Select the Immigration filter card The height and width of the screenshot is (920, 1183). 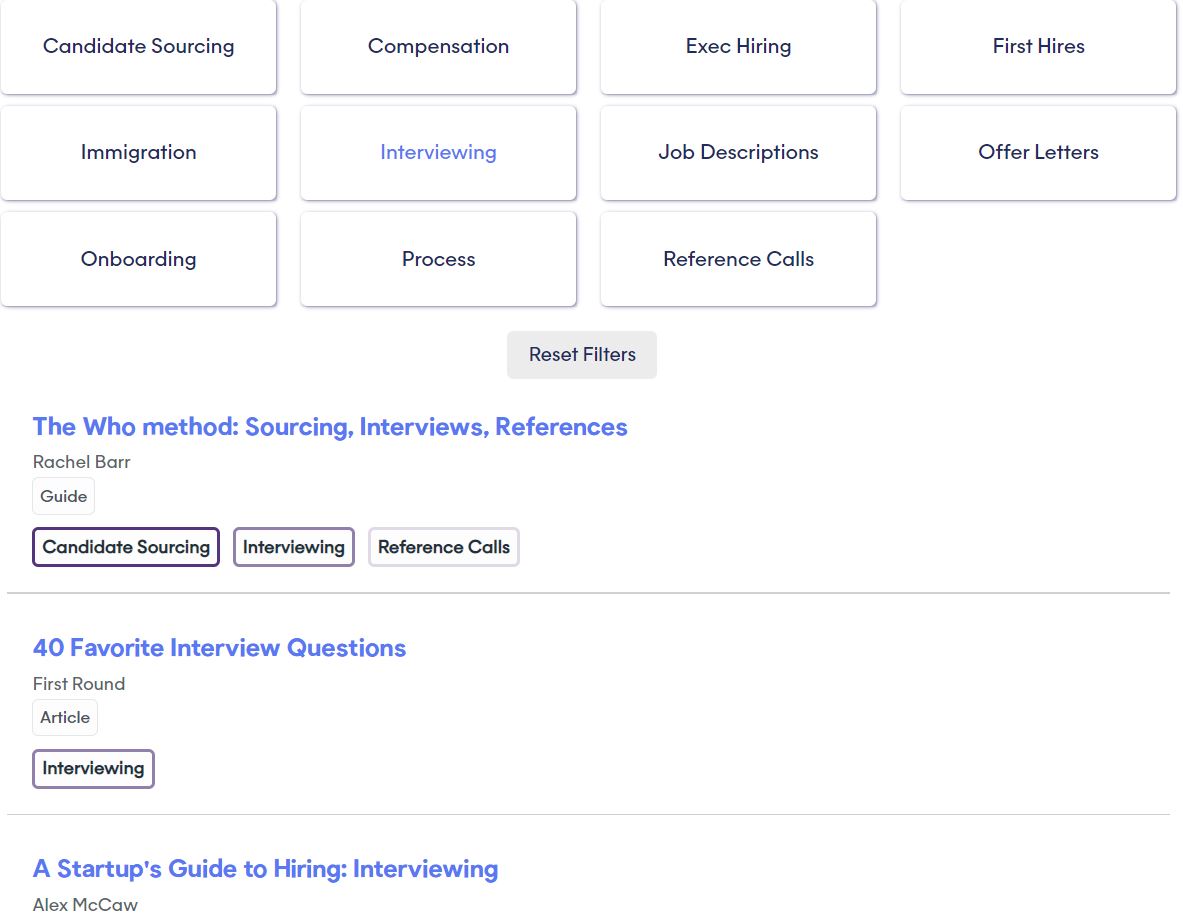[x=138, y=153]
